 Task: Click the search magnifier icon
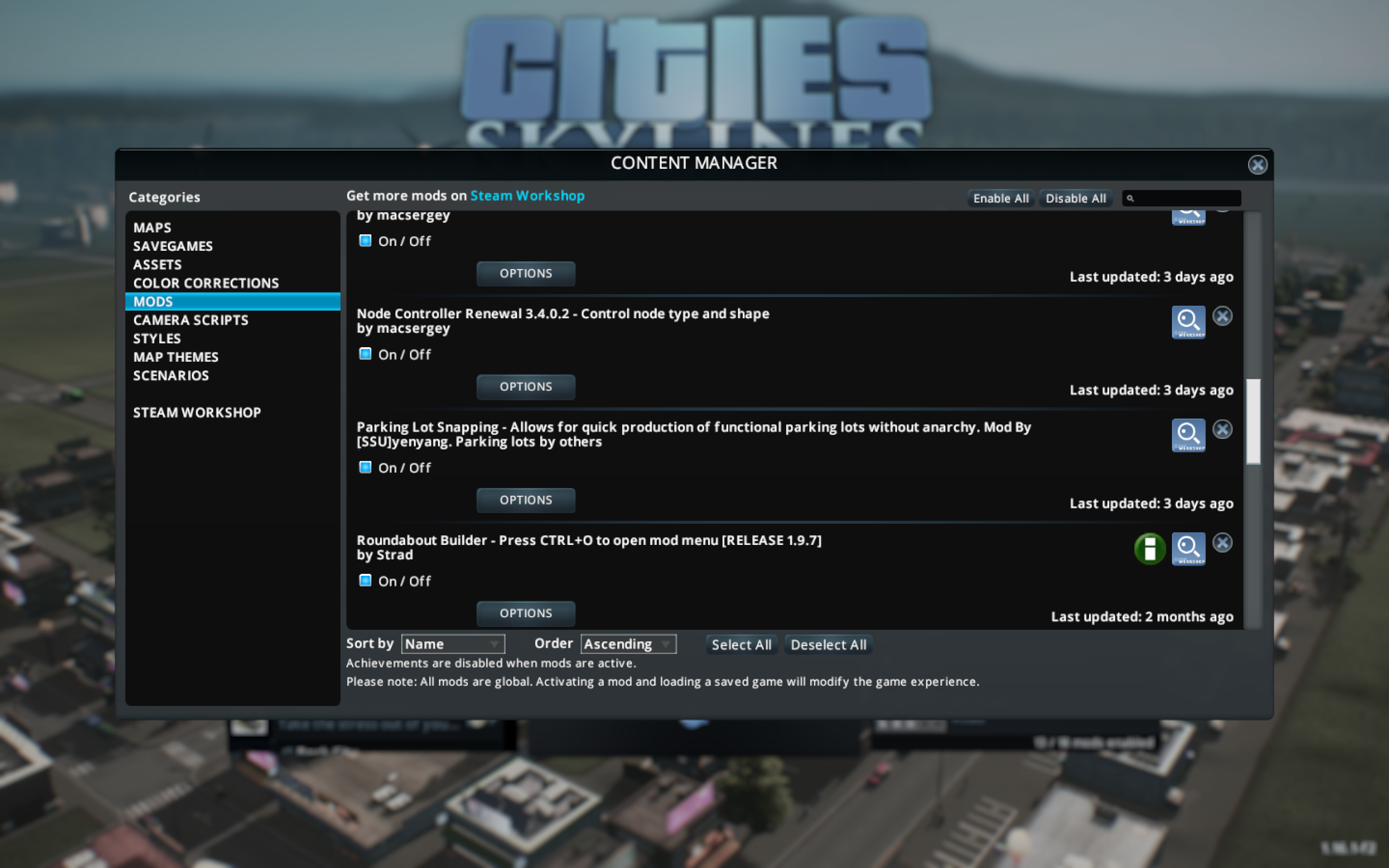(1130, 199)
